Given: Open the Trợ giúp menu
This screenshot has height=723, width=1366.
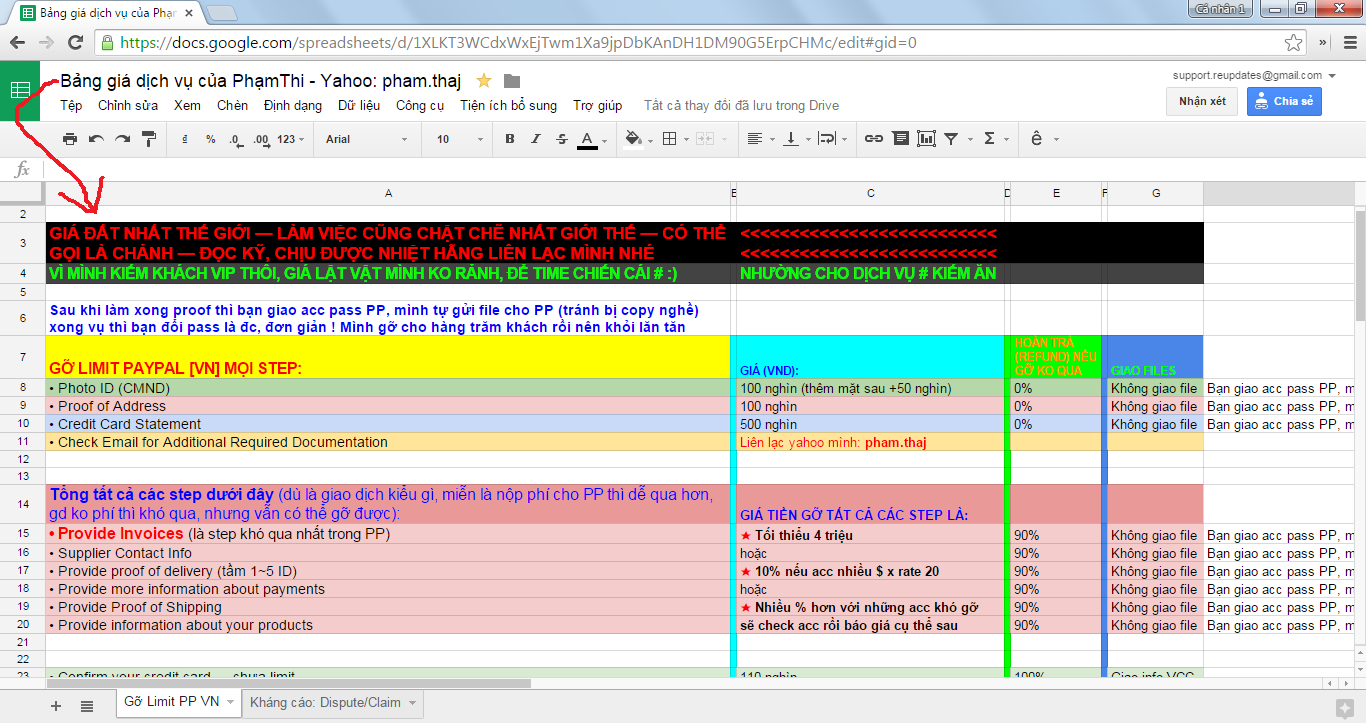Looking at the screenshot, I should tap(597, 105).
